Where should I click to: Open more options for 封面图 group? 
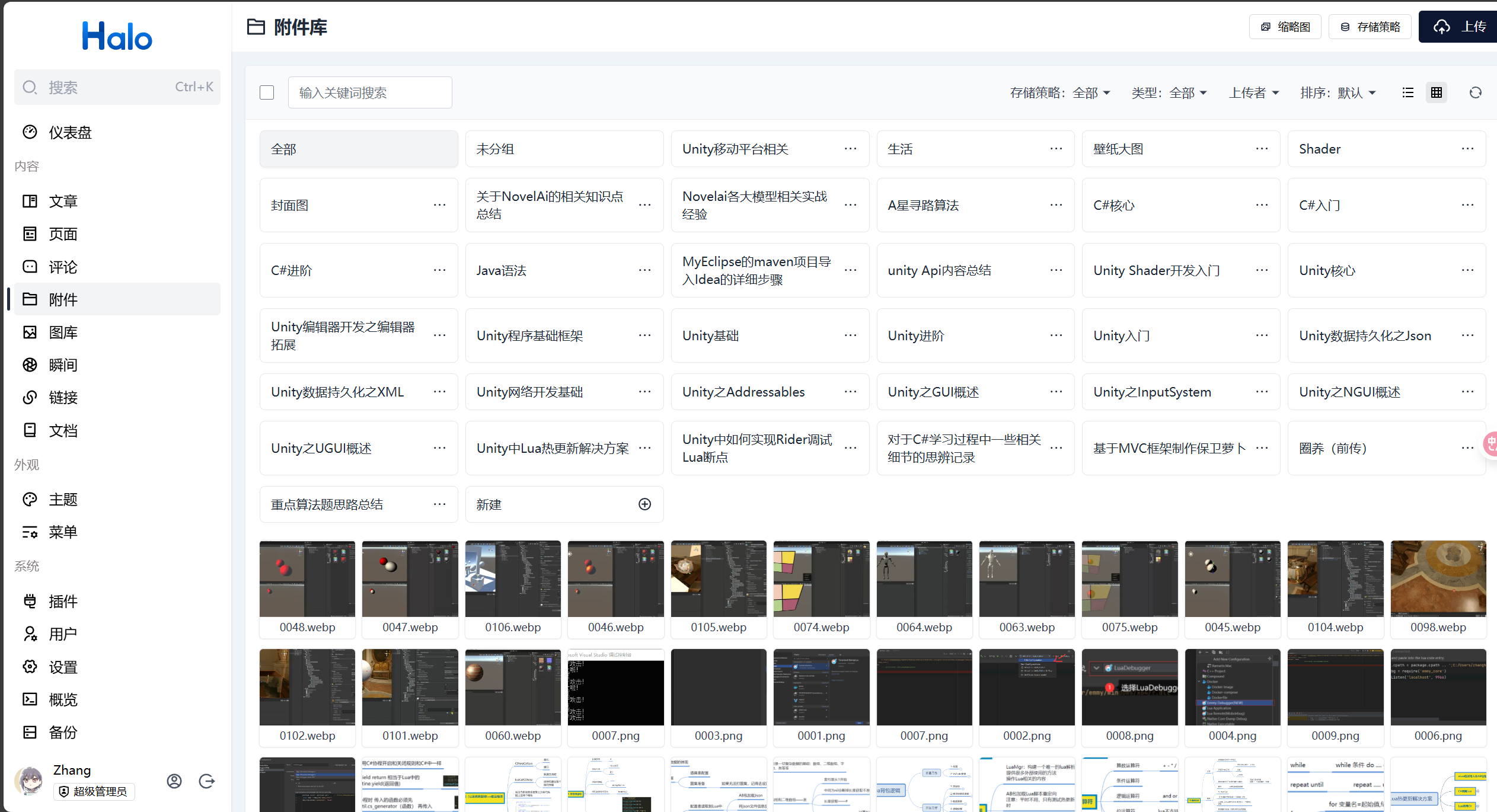click(439, 205)
